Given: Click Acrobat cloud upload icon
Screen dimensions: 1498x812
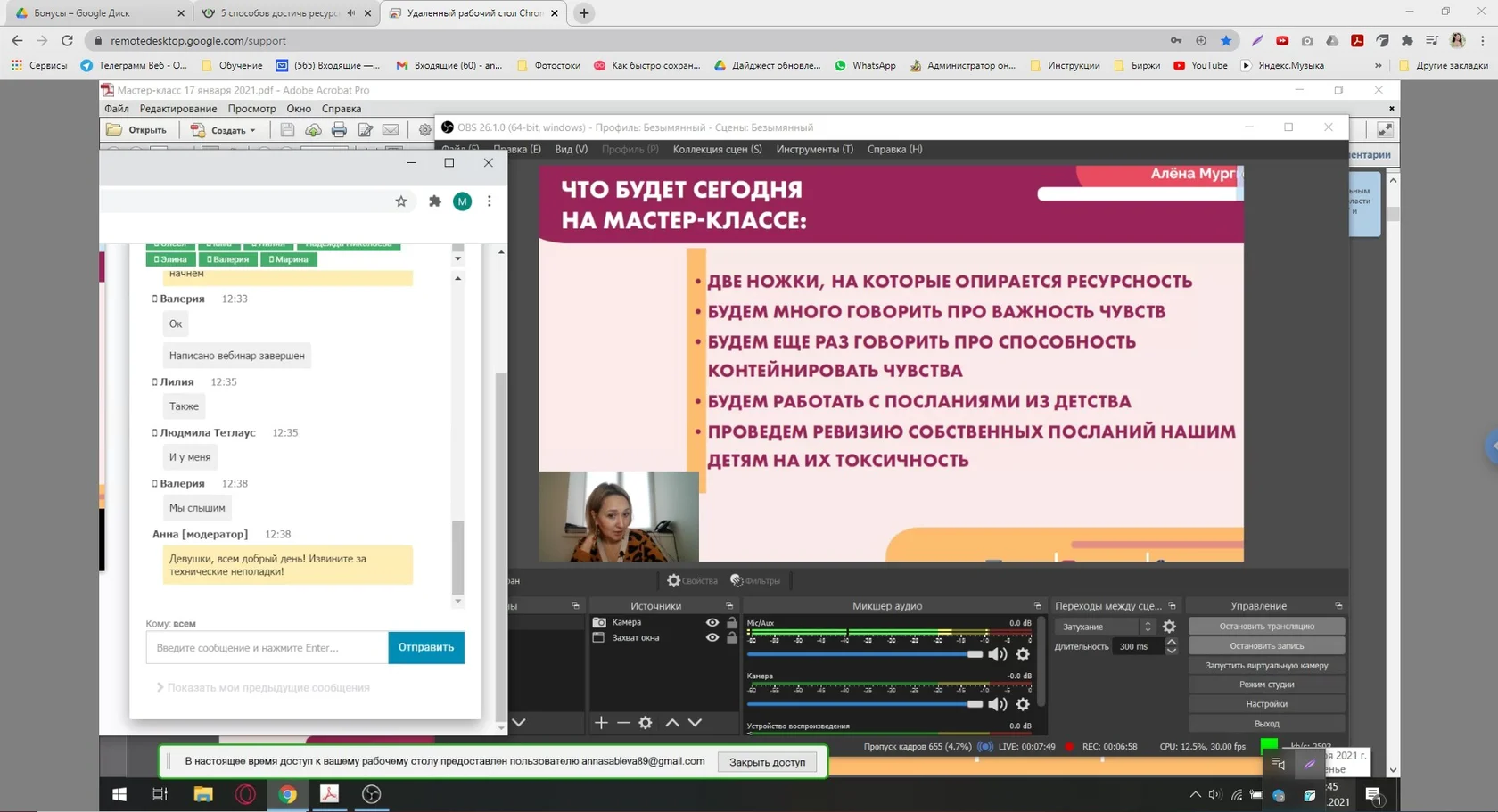Looking at the screenshot, I should pos(313,130).
